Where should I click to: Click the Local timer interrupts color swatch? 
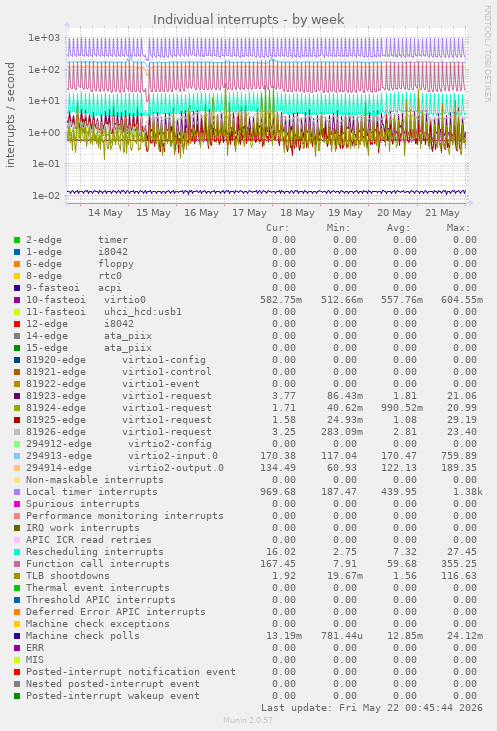17,492
